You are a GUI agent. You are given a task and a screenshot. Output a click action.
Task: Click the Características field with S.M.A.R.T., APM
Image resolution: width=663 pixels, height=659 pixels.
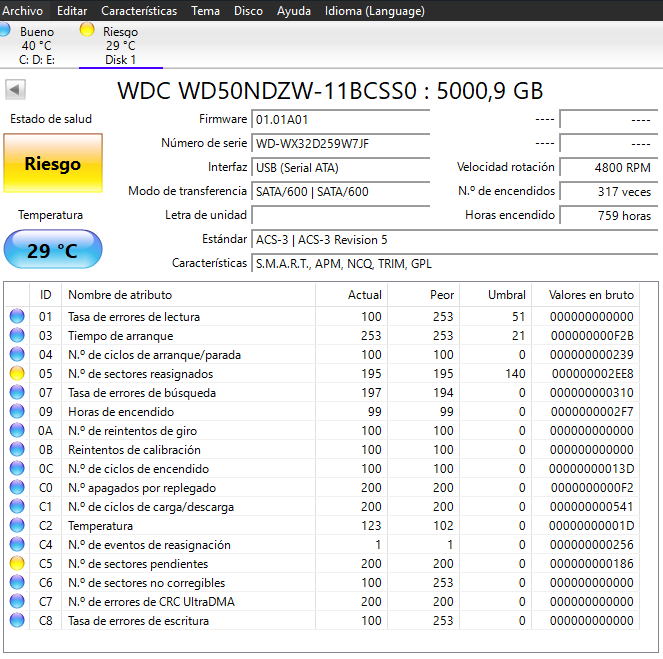(455, 264)
